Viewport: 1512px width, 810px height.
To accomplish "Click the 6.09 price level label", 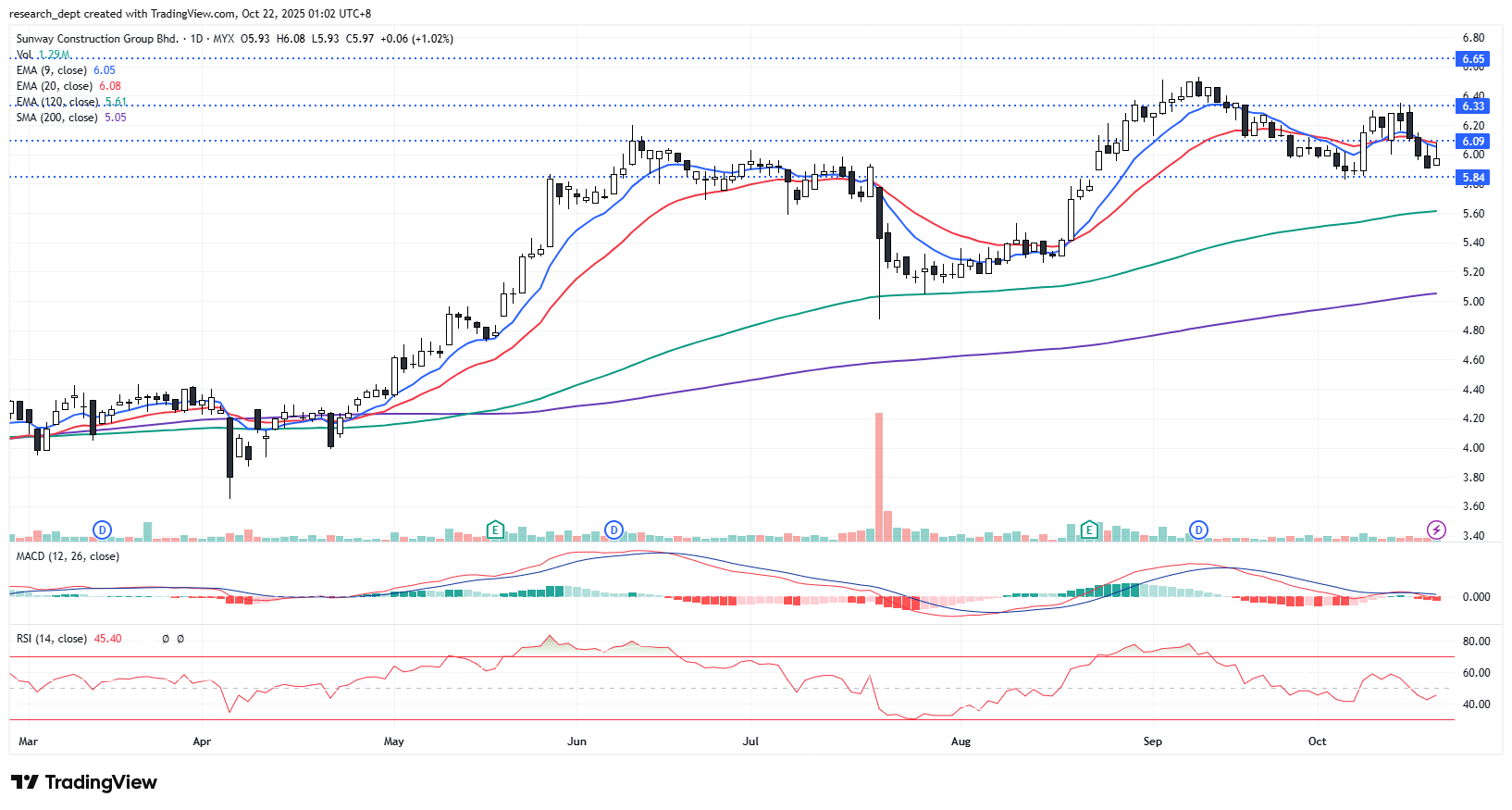I will [1473, 142].
